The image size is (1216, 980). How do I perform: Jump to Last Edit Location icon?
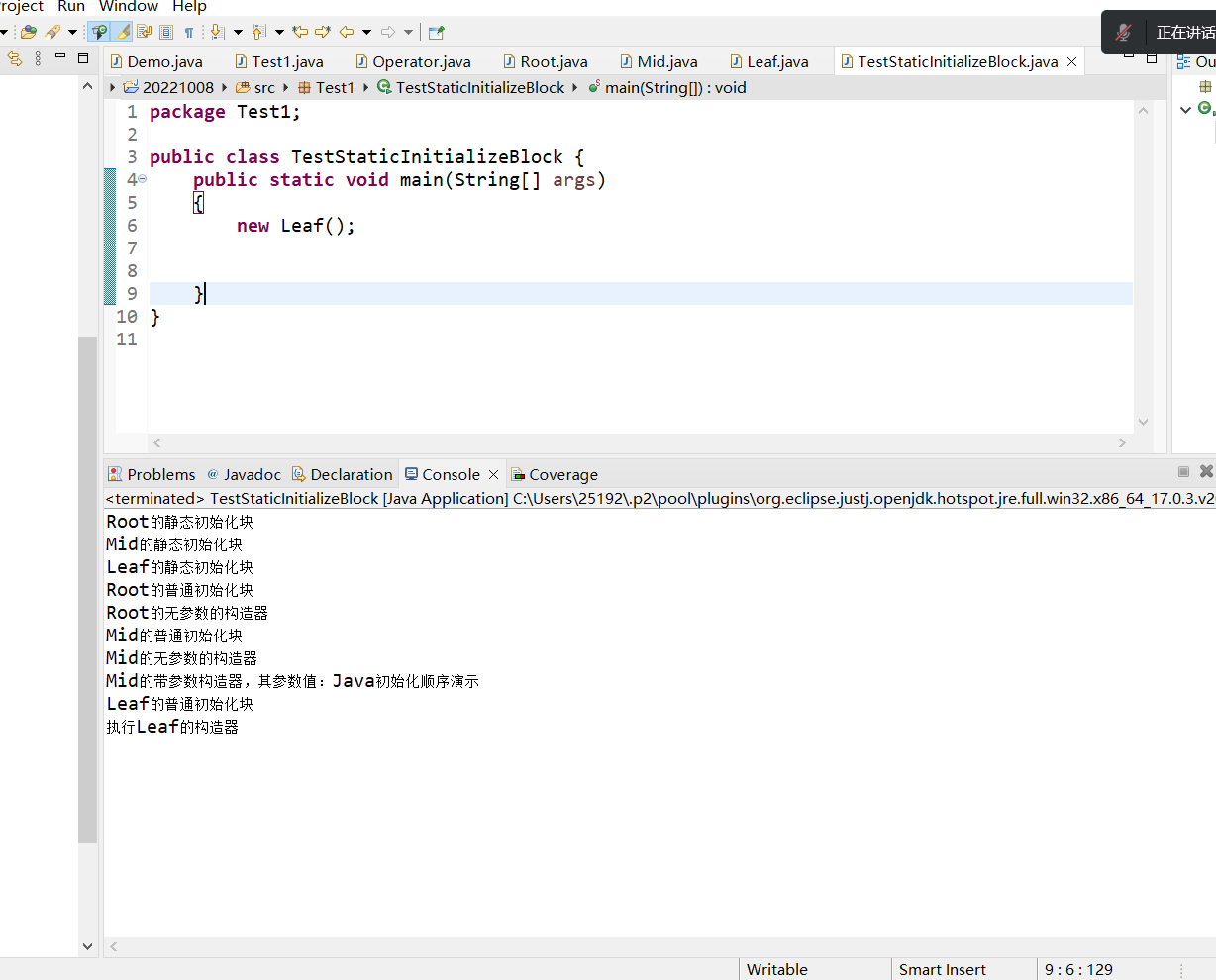point(300,32)
